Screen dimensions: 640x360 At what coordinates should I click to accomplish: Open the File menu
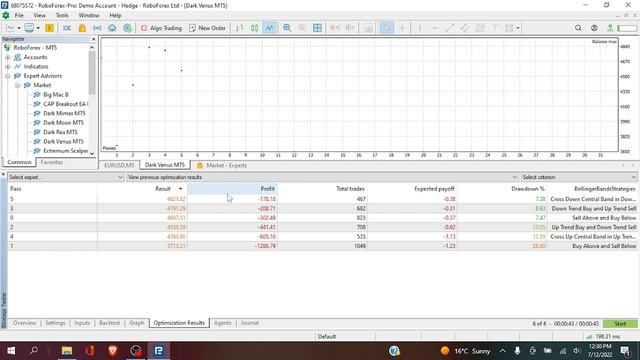pos(19,16)
